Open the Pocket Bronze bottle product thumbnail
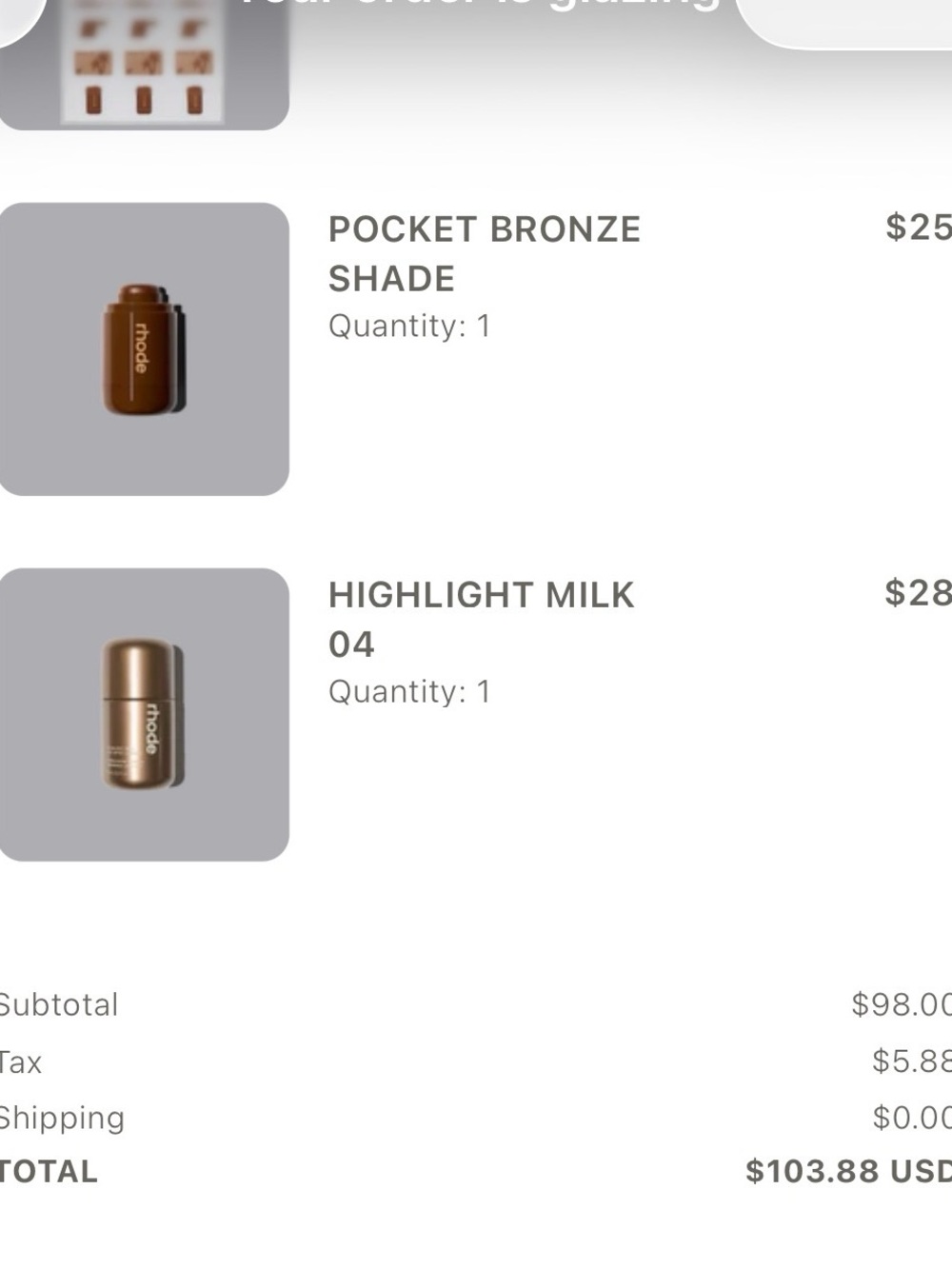This screenshot has width=952, height=1269. pos(144,348)
